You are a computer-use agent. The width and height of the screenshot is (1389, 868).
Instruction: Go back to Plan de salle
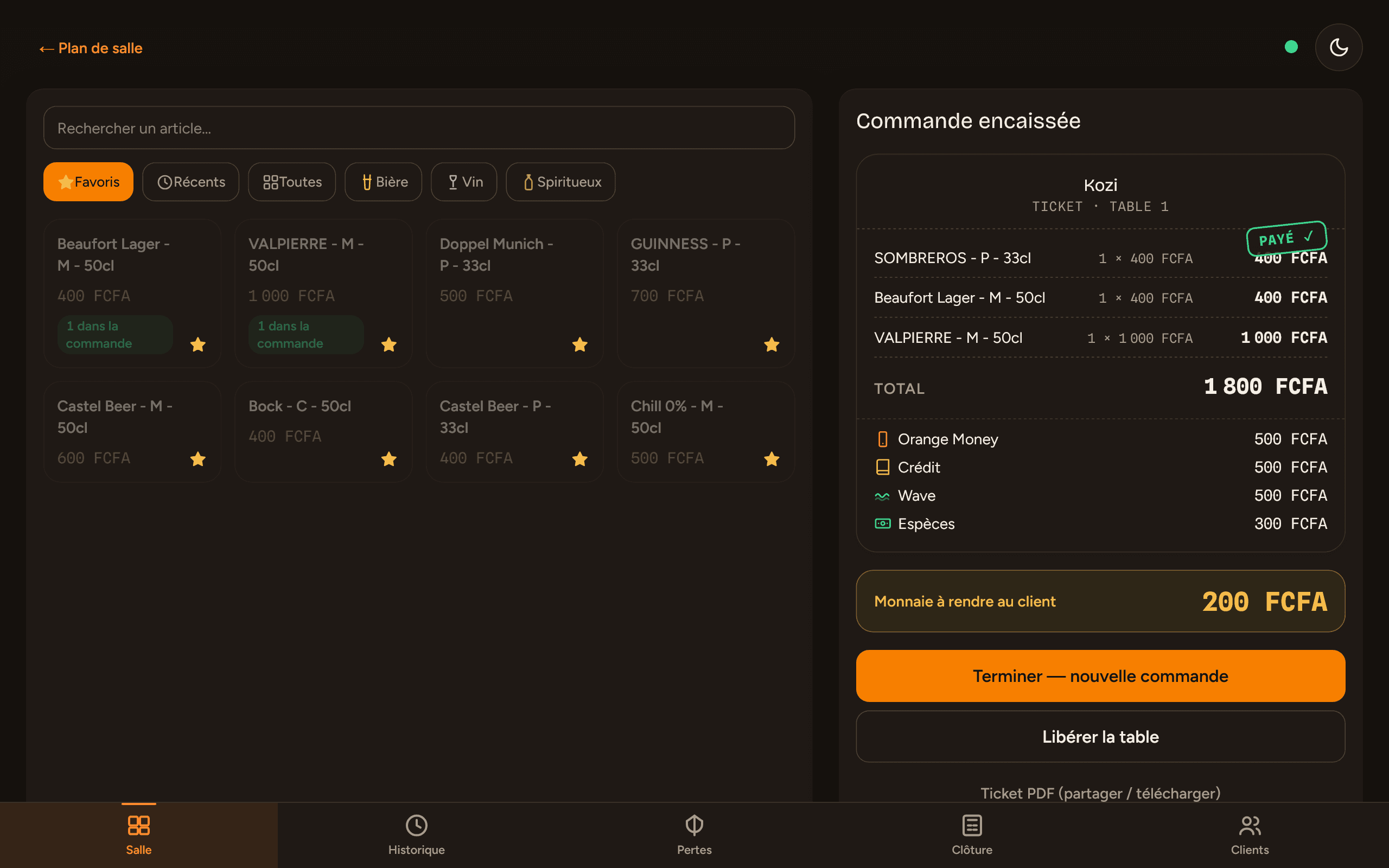pyautogui.click(x=91, y=48)
